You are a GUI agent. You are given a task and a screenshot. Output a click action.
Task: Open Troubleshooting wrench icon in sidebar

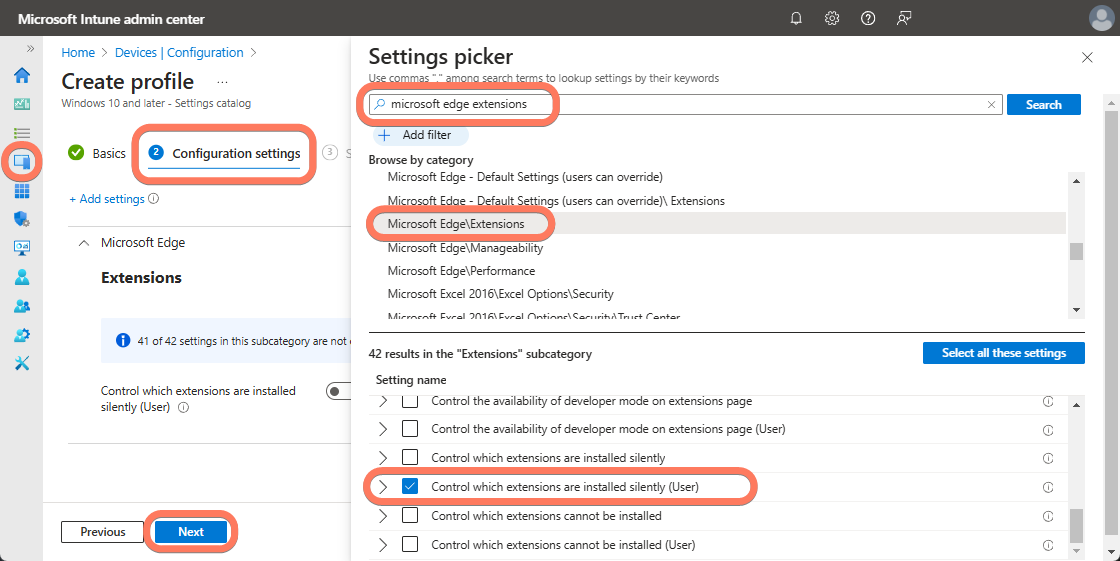22,362
